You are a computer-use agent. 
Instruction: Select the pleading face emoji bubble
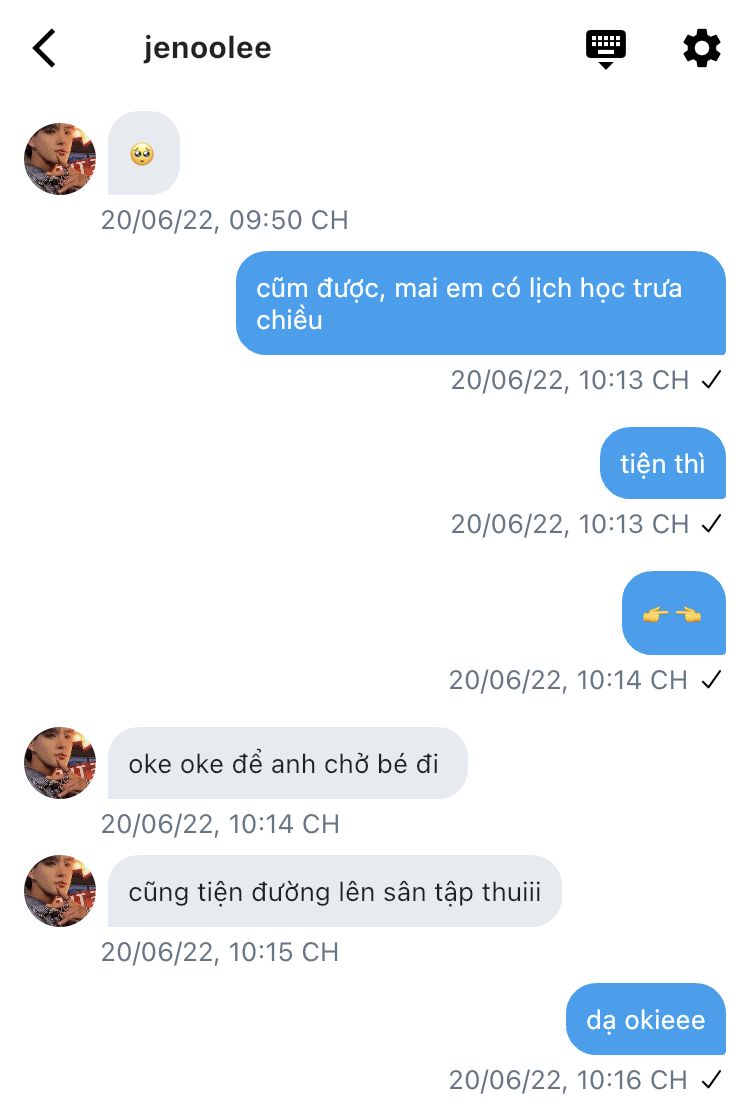pos(143,153)
